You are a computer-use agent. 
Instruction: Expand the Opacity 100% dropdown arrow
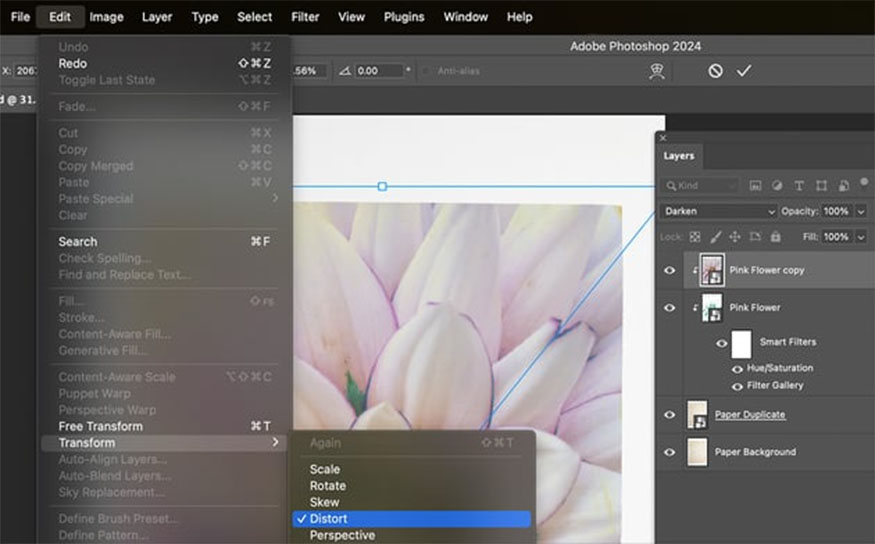click(x=861, y=211)
